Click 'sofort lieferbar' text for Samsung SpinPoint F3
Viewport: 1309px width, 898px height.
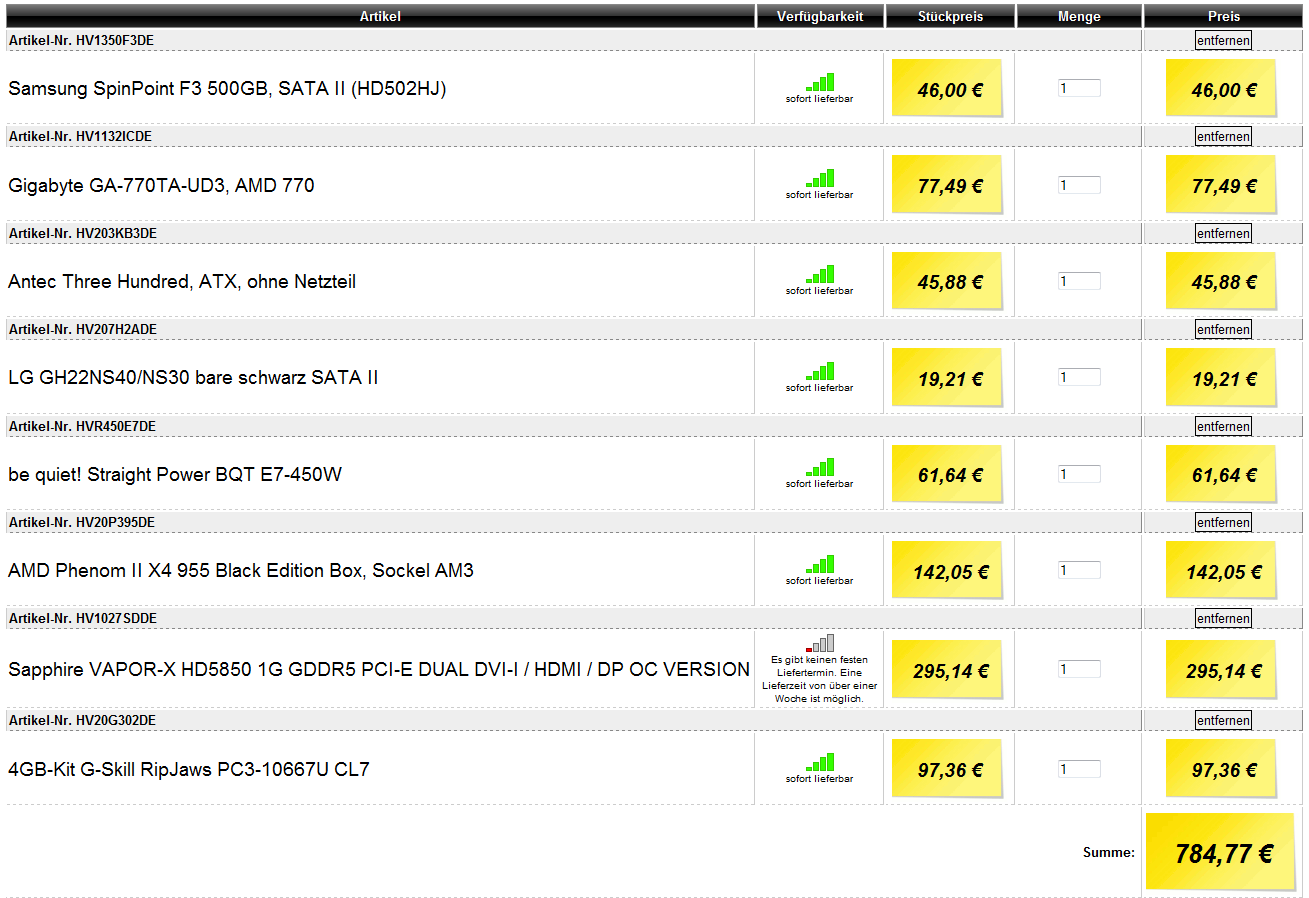click(x=819, y=99)
